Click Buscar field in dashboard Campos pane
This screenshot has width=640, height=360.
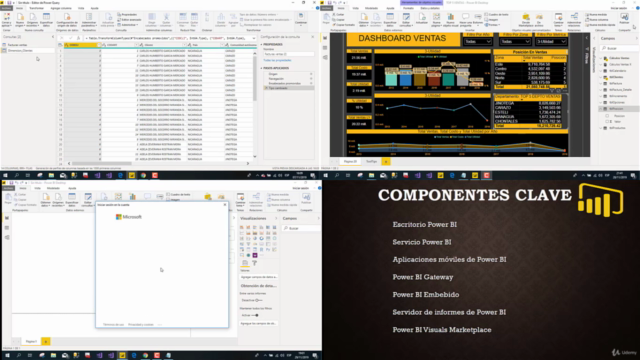(x=619, y=48)
